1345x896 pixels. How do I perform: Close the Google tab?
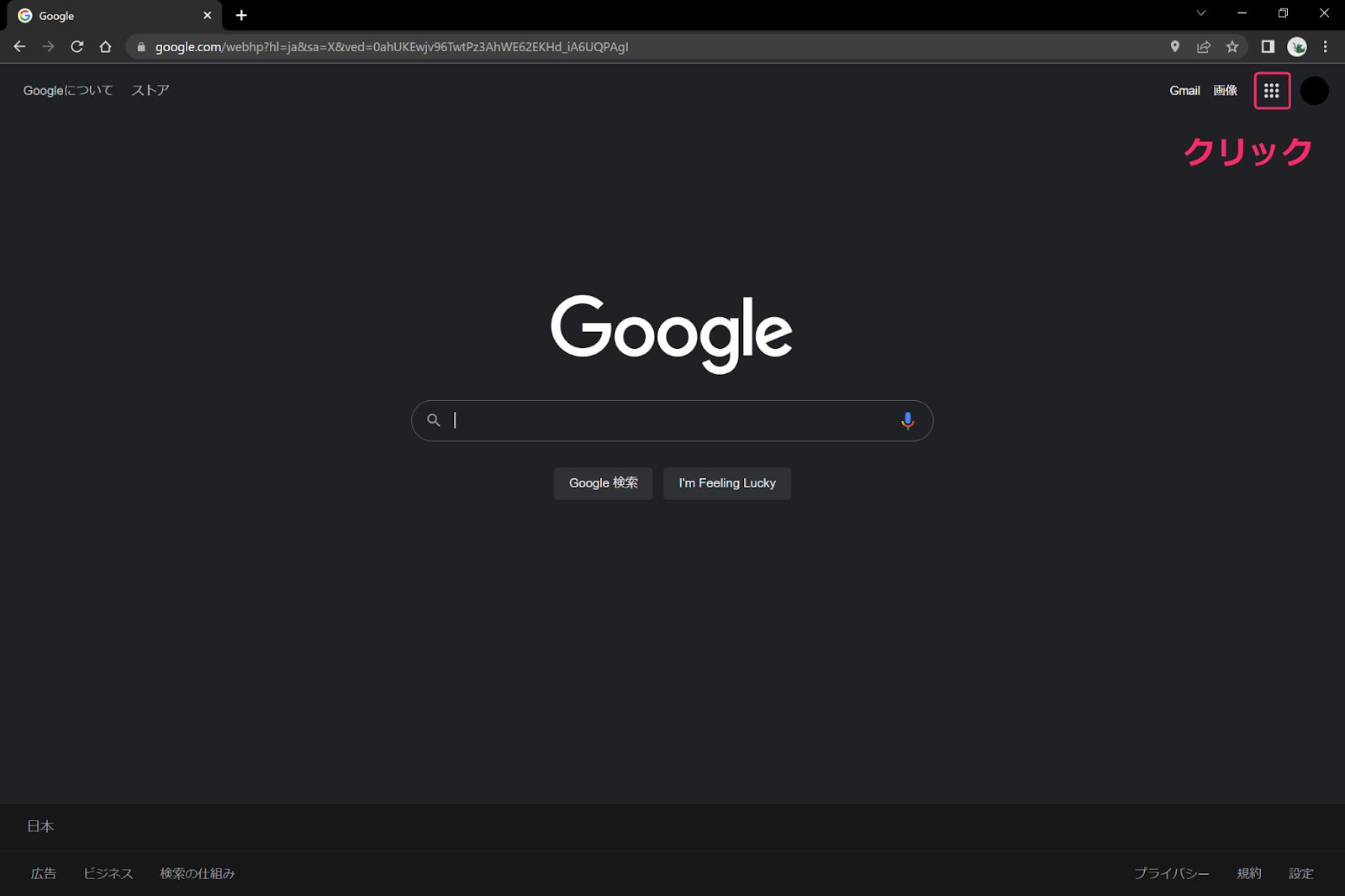(207, 15)
